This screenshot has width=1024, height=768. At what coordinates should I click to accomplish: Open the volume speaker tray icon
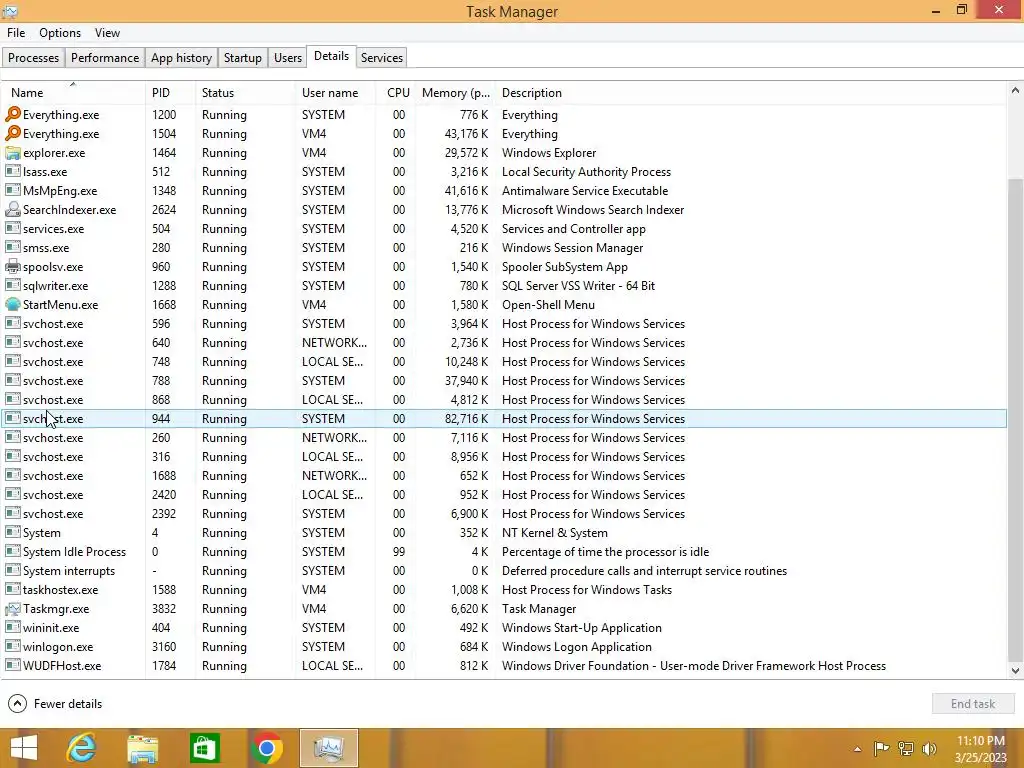[929, 748]
